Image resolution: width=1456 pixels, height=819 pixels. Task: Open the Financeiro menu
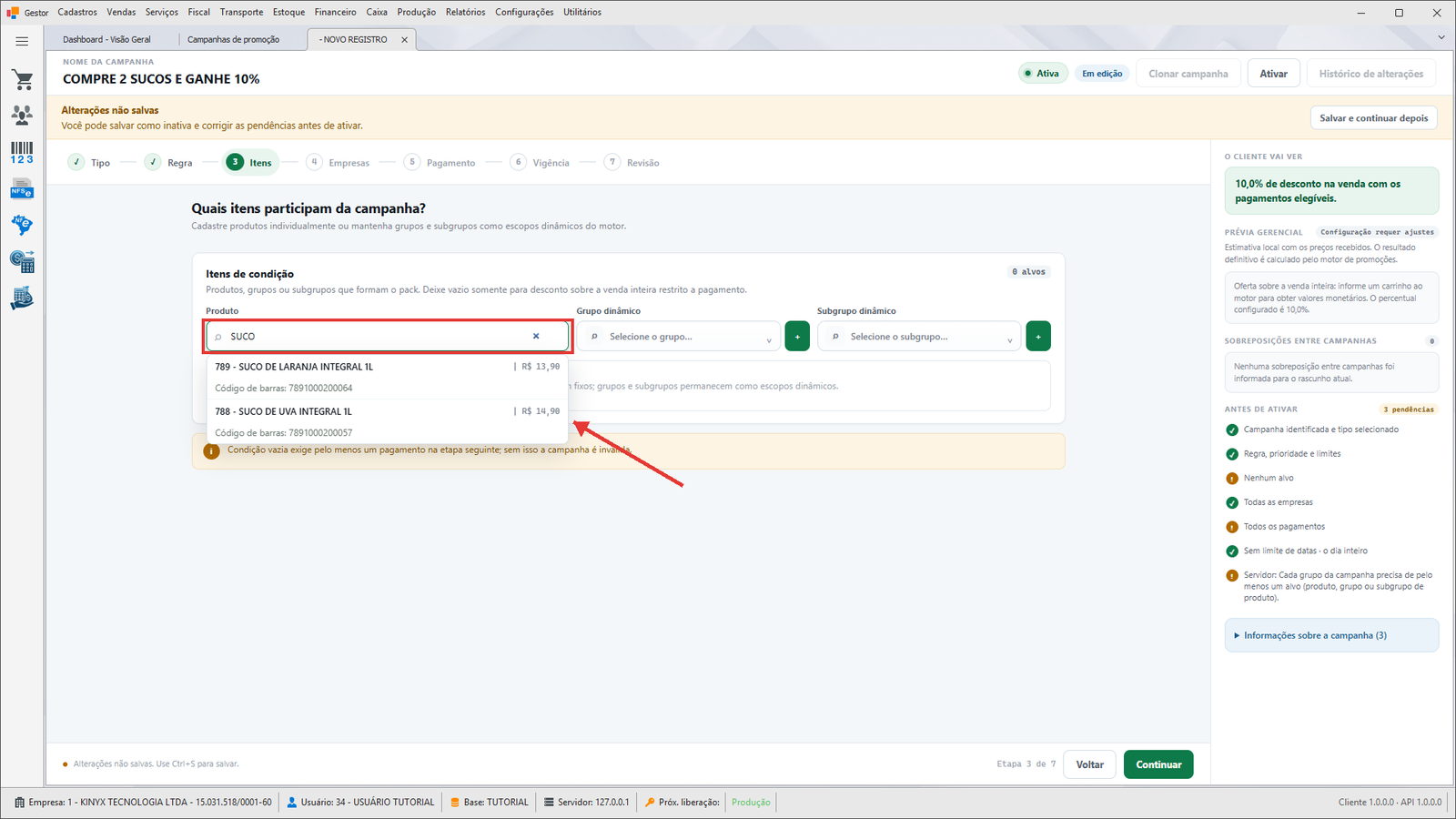coord(335,12)
